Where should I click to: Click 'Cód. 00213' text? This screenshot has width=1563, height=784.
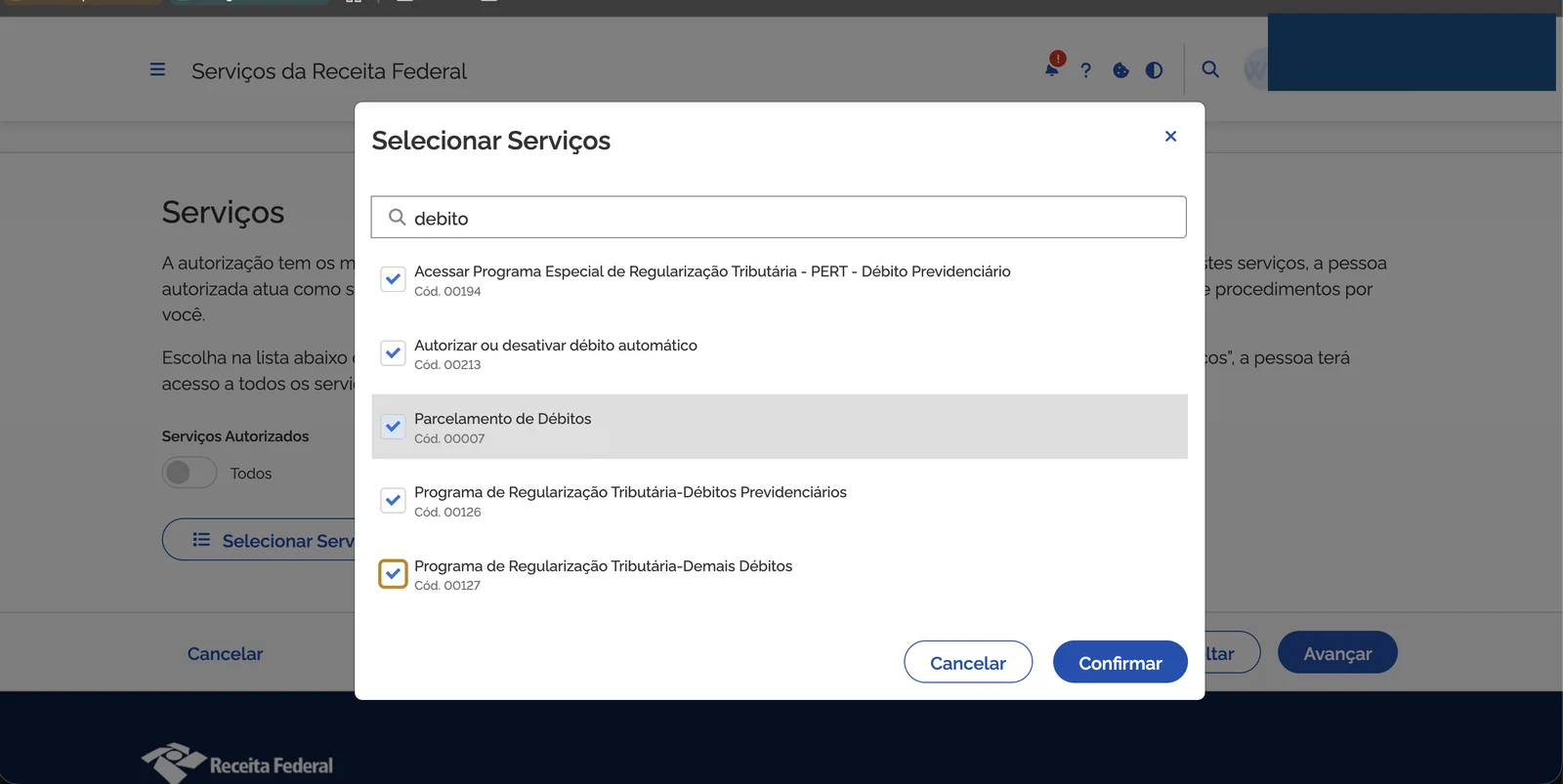click(x=447, y=365)
